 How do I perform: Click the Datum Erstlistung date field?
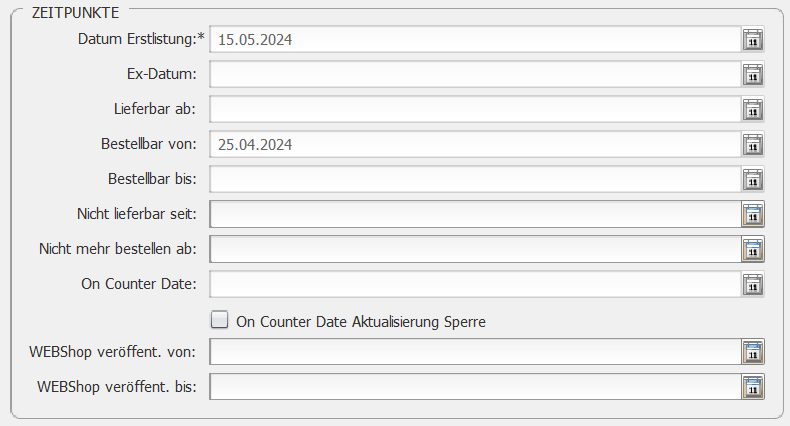tap(475, 39)
